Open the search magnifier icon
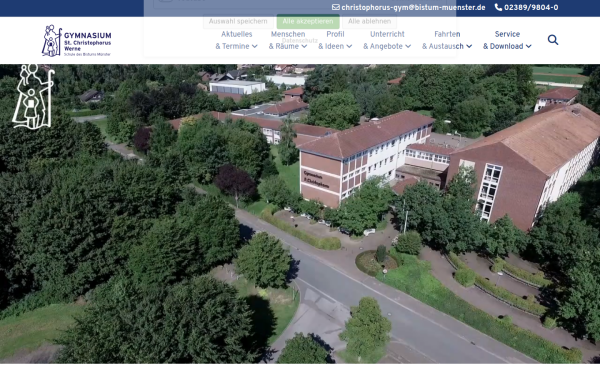 [x=553, y=40]
